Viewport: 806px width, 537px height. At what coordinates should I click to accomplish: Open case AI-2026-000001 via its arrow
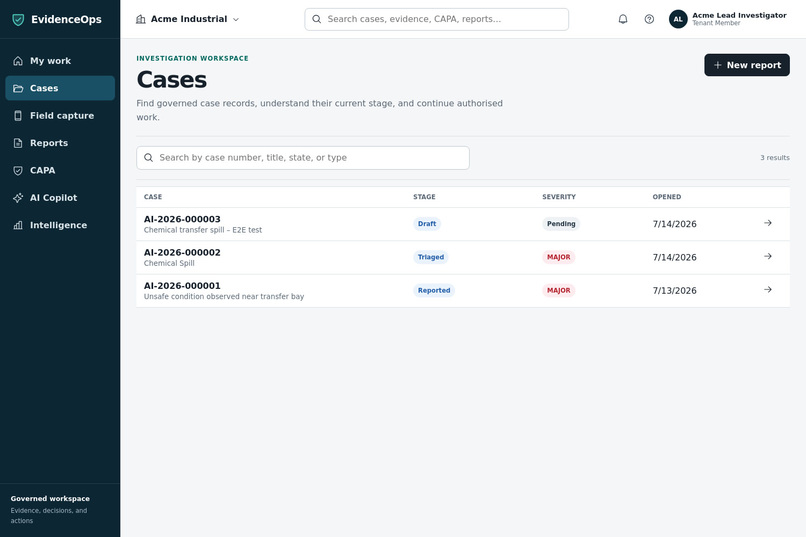[767, 290]
